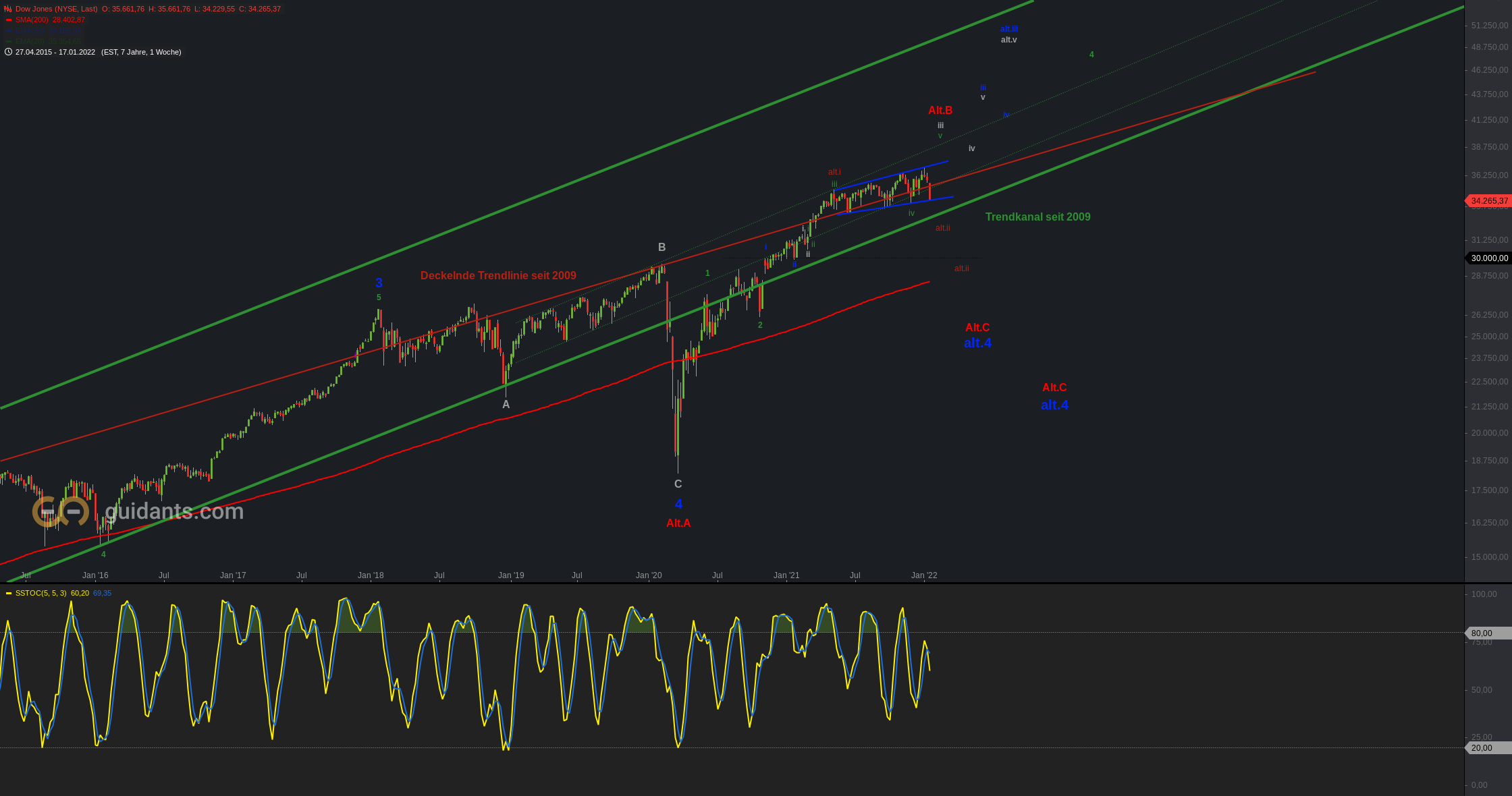Click the 36.250,00 price axis label

(x=1490, y=175)
